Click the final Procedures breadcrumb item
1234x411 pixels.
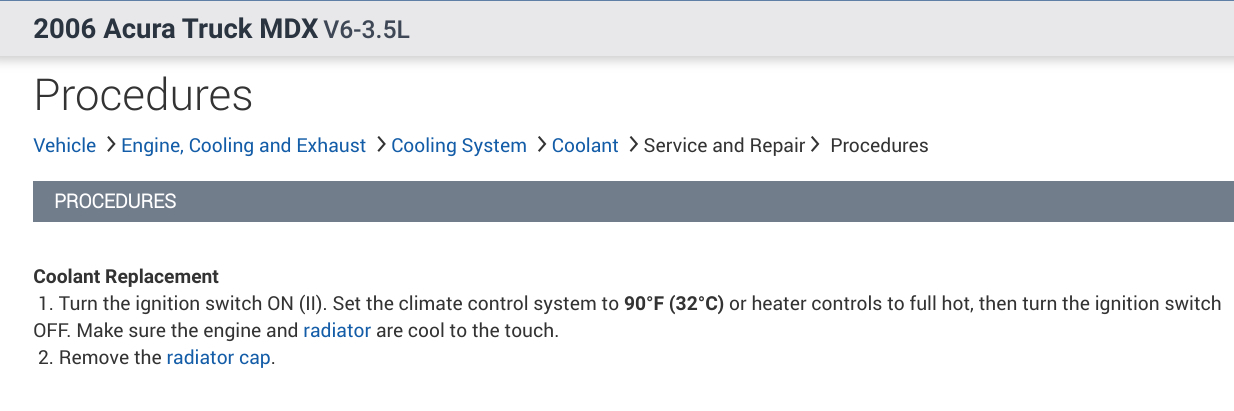coord(879,146)
